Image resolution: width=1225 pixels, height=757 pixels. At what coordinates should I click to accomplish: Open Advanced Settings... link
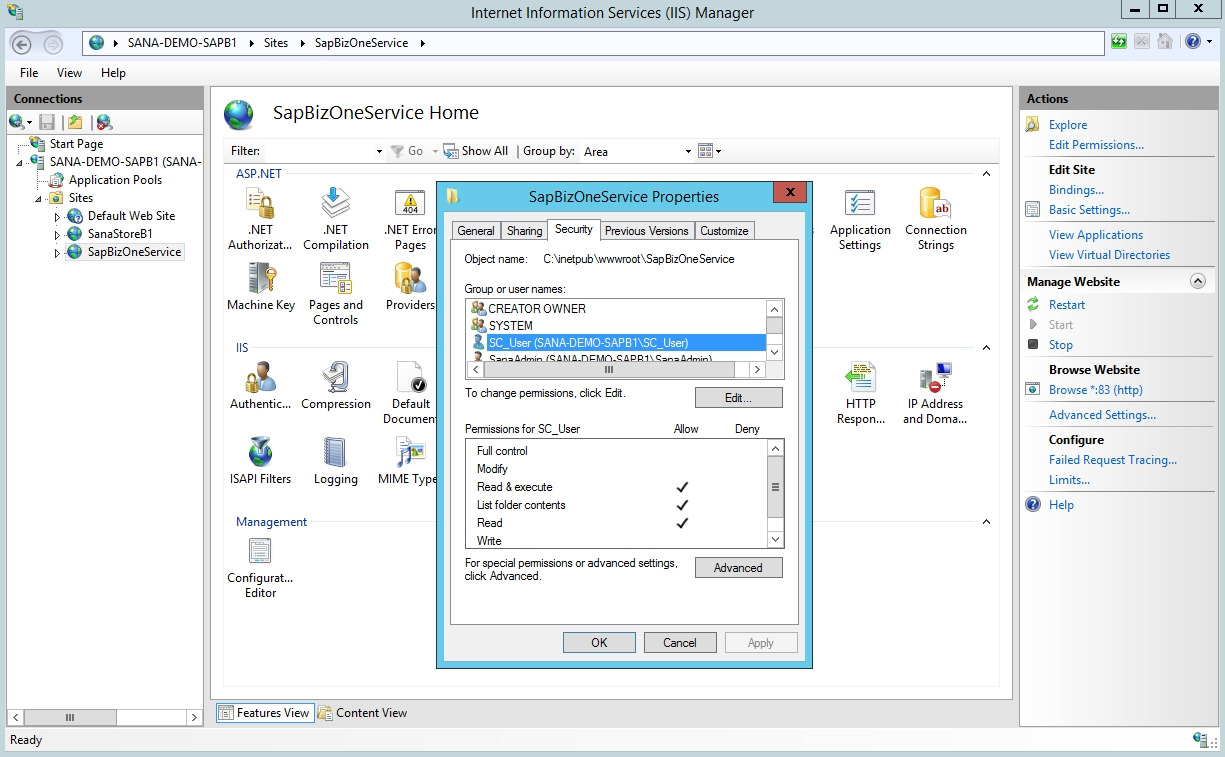tap(1102, 415)
